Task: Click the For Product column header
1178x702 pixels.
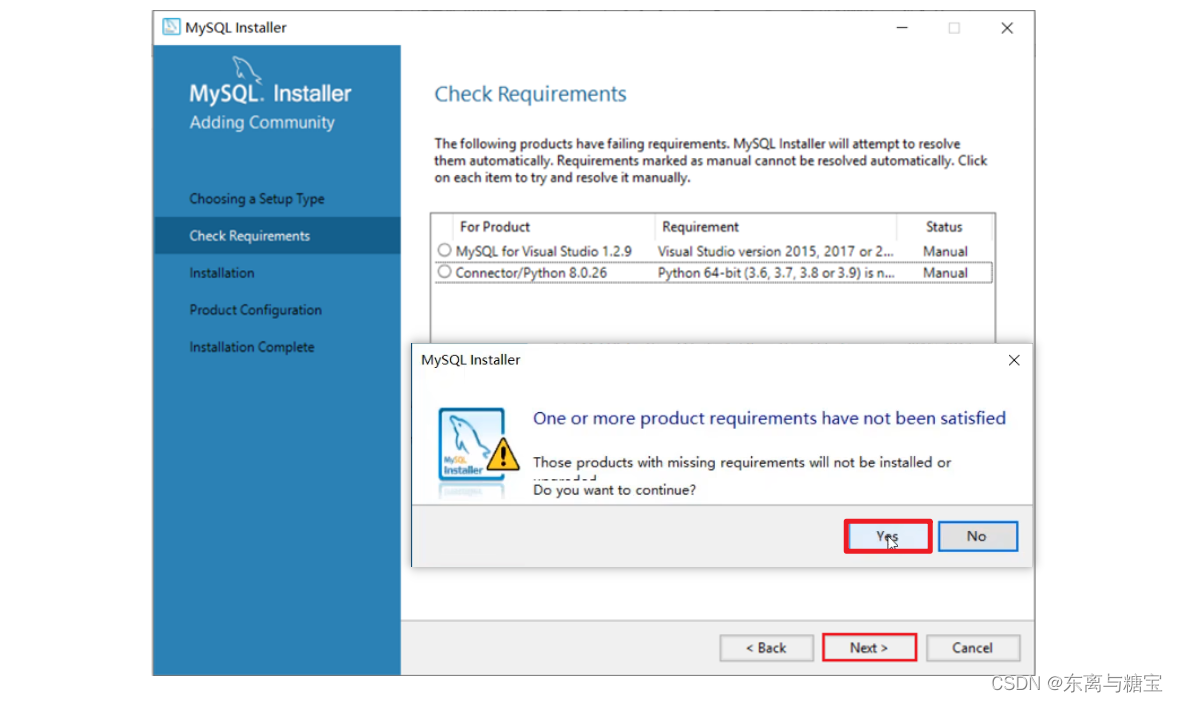Action: 495,227
